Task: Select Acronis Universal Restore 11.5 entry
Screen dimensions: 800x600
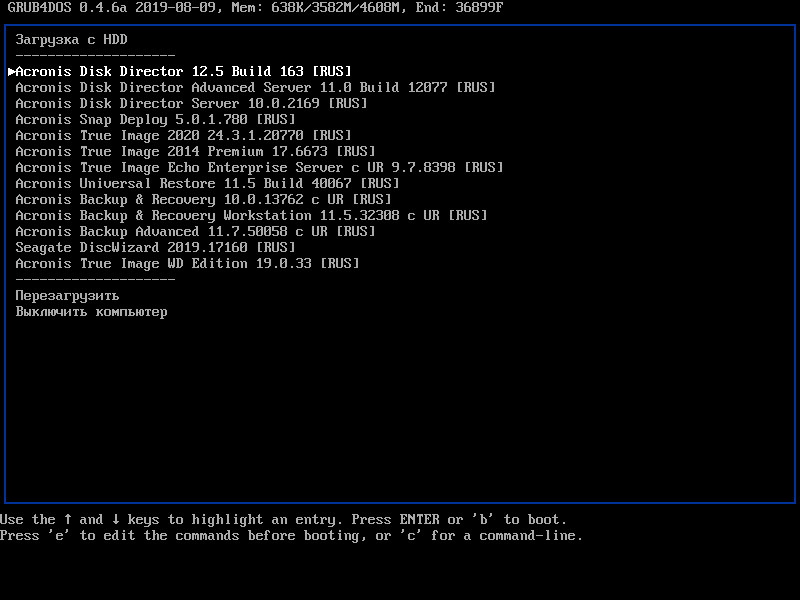Action: point(207,184)
